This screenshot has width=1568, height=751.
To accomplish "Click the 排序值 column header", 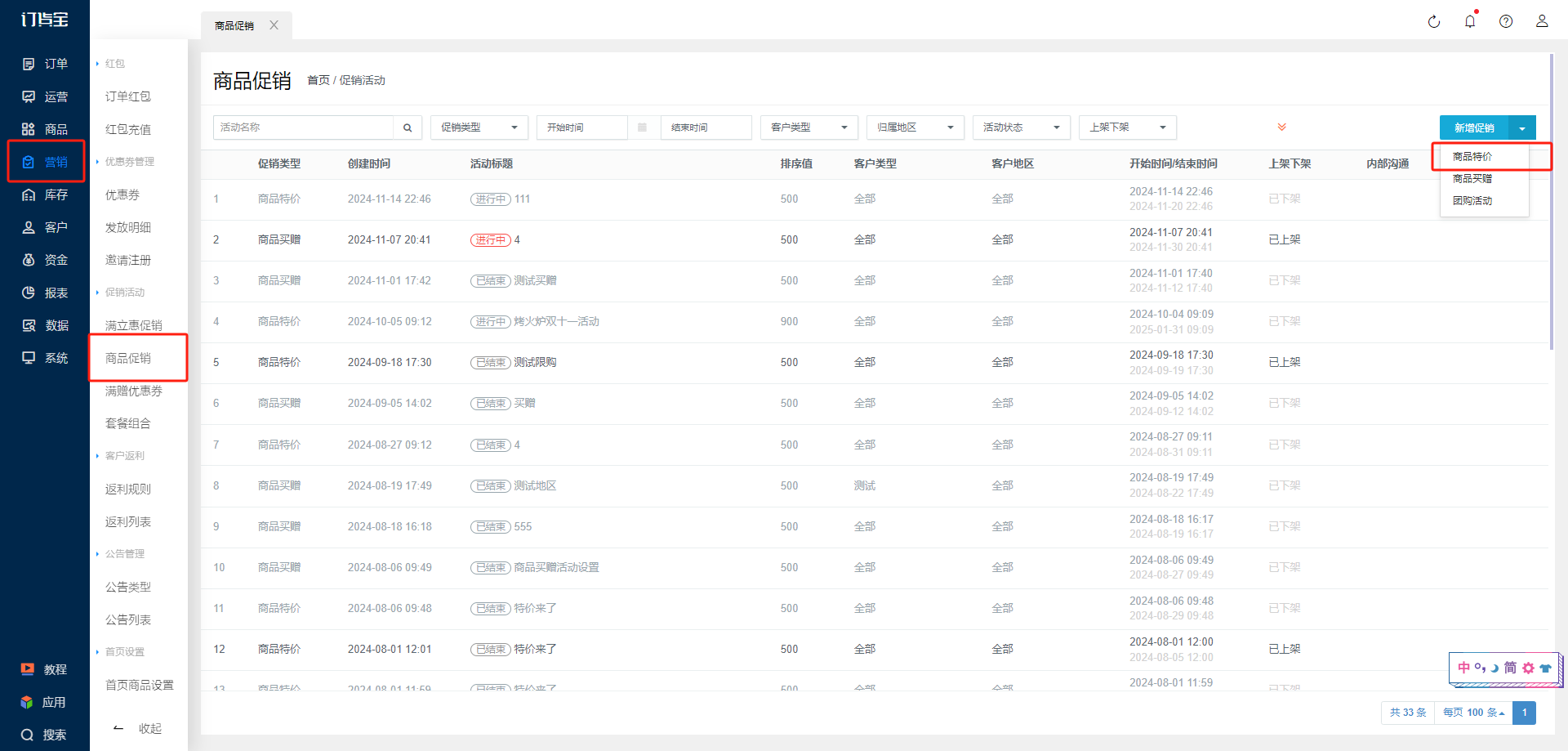I will [796, 163].
